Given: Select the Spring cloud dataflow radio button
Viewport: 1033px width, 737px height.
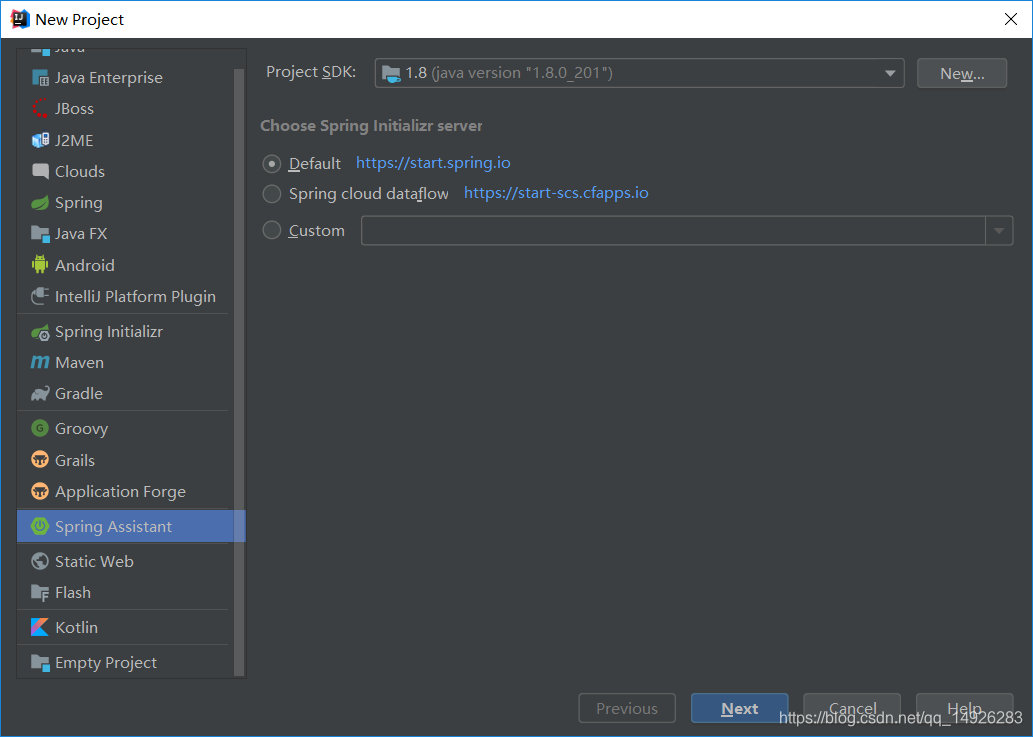Looking at the screenshot, I should coord(271,194).
